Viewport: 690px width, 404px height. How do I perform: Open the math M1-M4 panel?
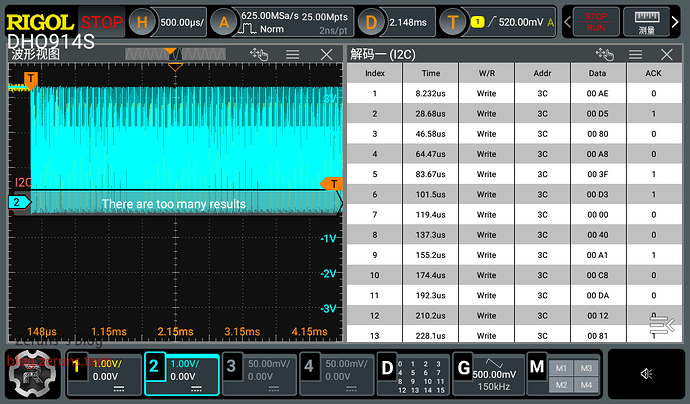point(562,373)
